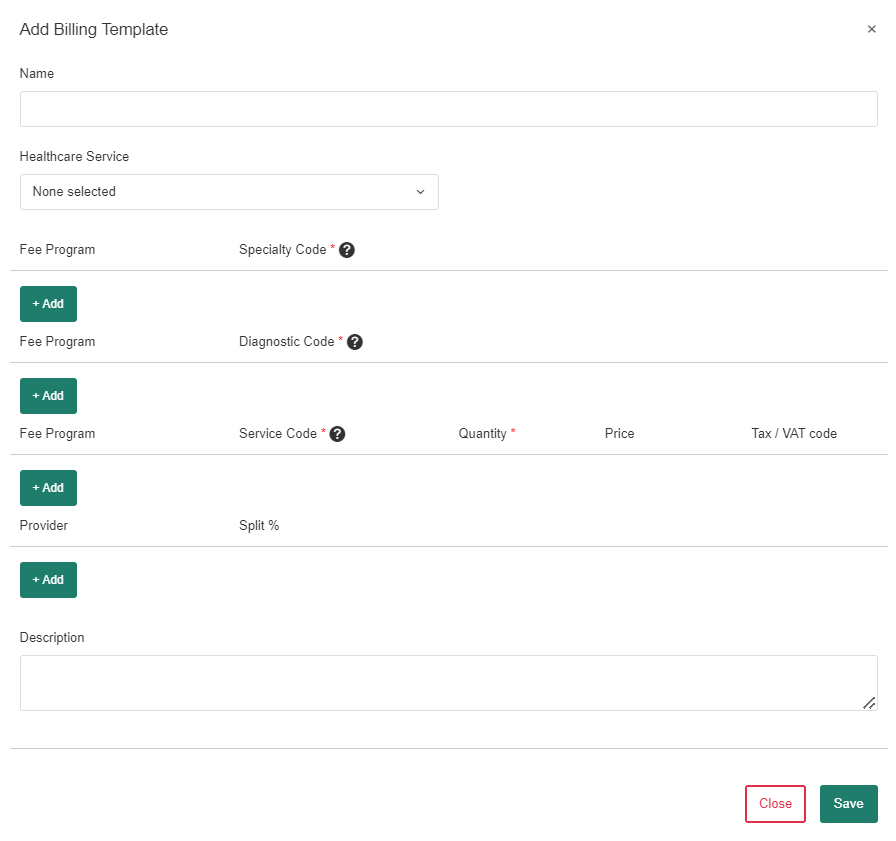
Task: Add a Provider split row
Action: coord(49,580)
